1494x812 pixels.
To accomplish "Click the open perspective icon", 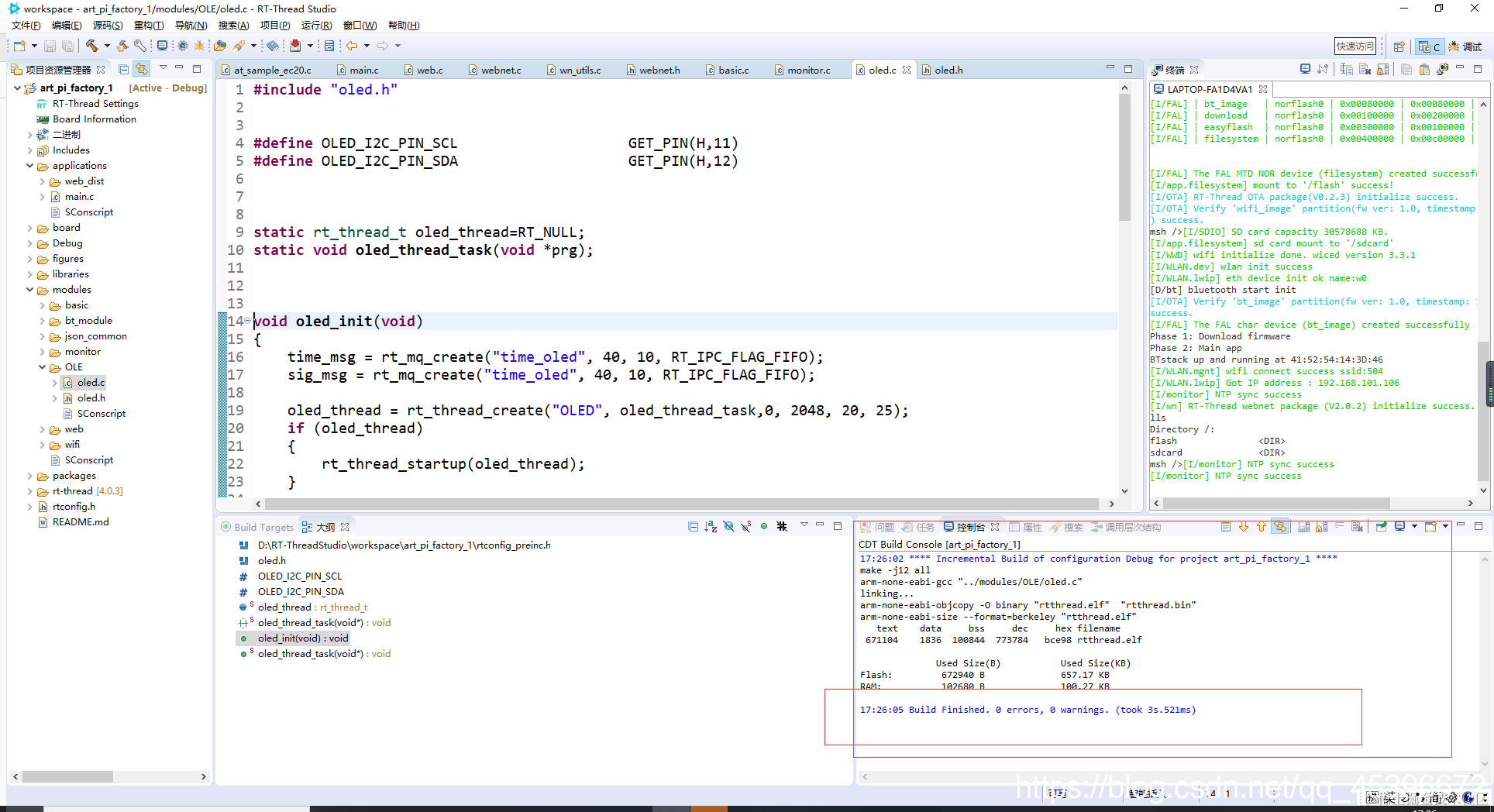I will click(1399, 47).
